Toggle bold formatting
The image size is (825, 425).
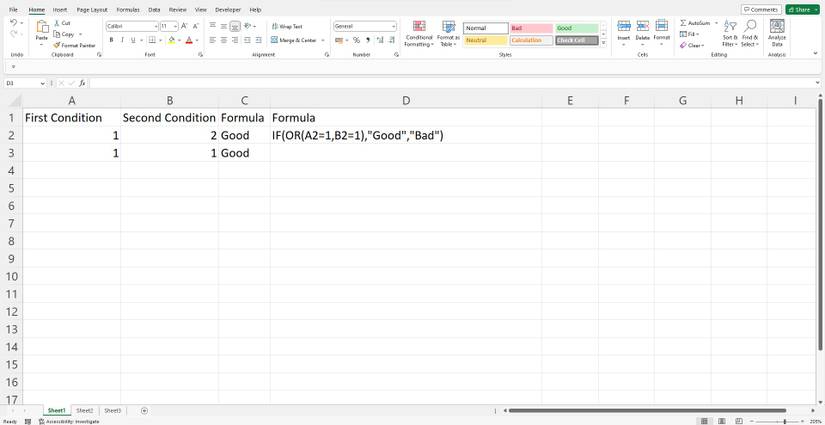coord(111,40)
